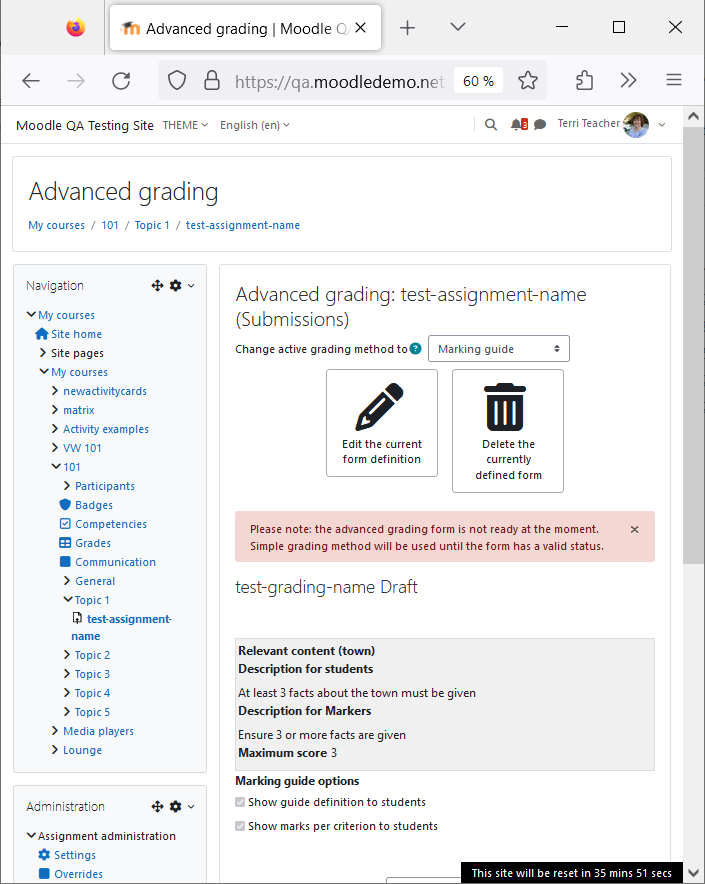Click the Settings gear icon in Administration
Image resolution: width=705 pixels, height=884 pixels.
44,855
